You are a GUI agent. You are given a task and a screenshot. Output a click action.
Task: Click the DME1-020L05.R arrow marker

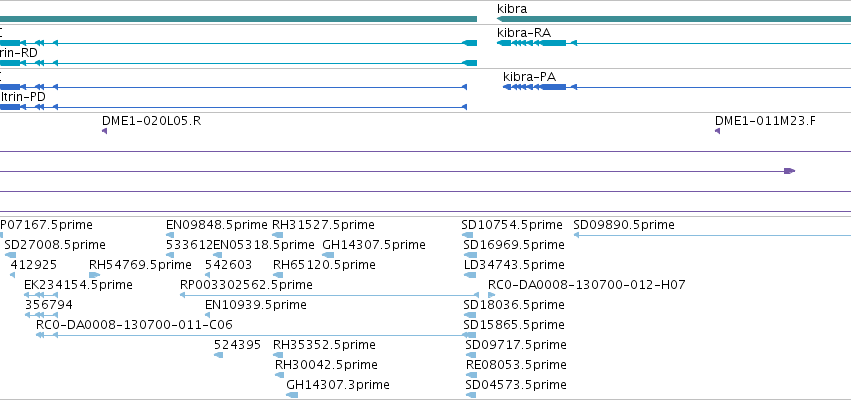pos(104,131)
